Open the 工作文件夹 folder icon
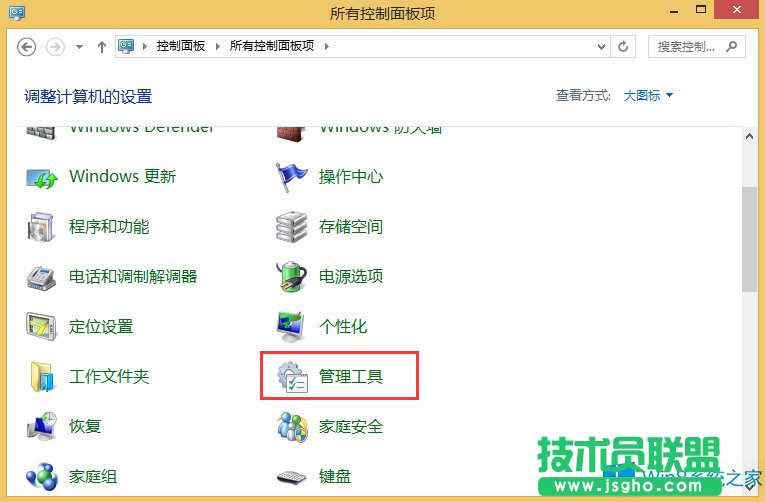Viewport: 765px width, 502px height. (42, 377)
